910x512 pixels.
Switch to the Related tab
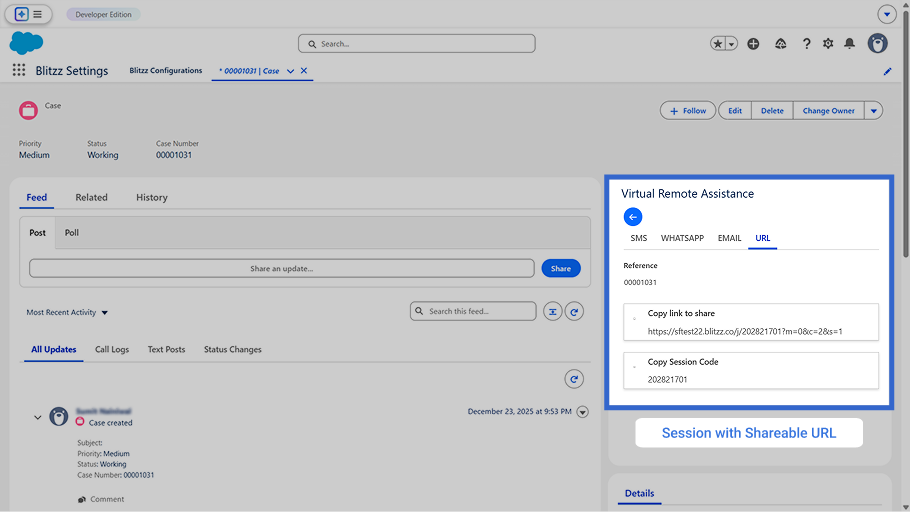click(91, 198)
